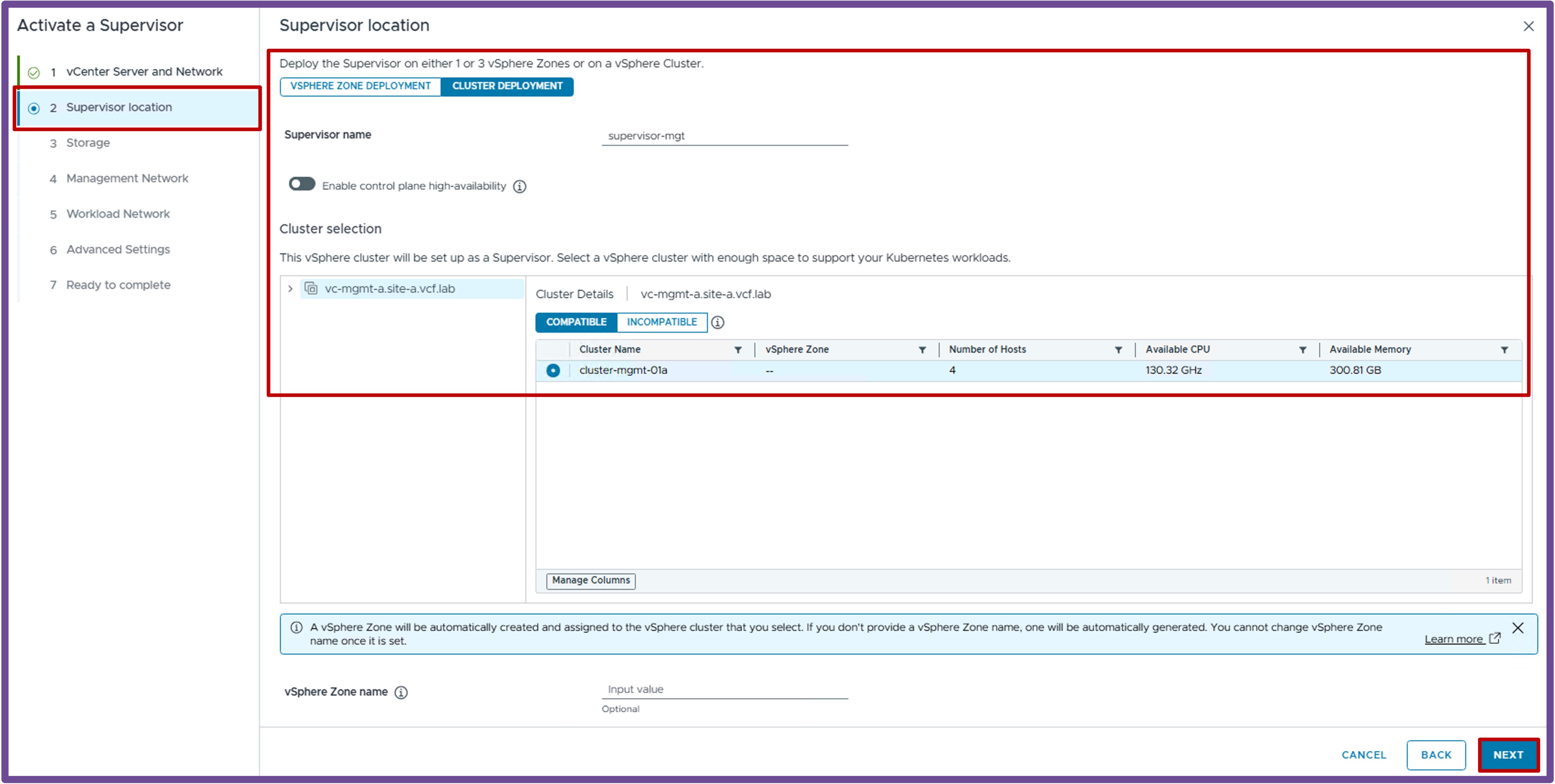1555x784 pixels.
Task: Click green check icon for step 1
Action: (x=34, y=72)
